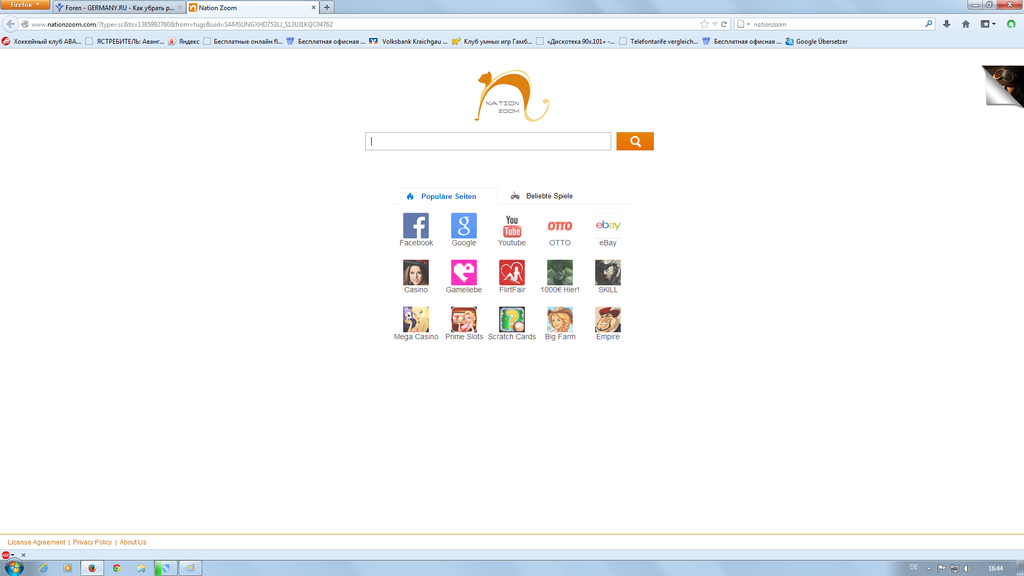Close the add-on bar
1024x576 pixels.
point(24,555)
